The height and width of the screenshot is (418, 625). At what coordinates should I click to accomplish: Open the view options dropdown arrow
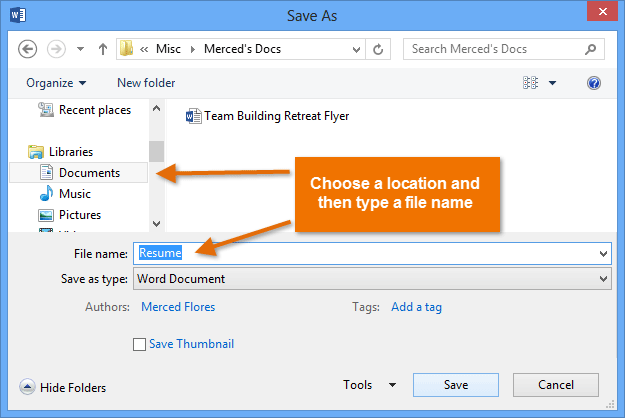[552, 83]
